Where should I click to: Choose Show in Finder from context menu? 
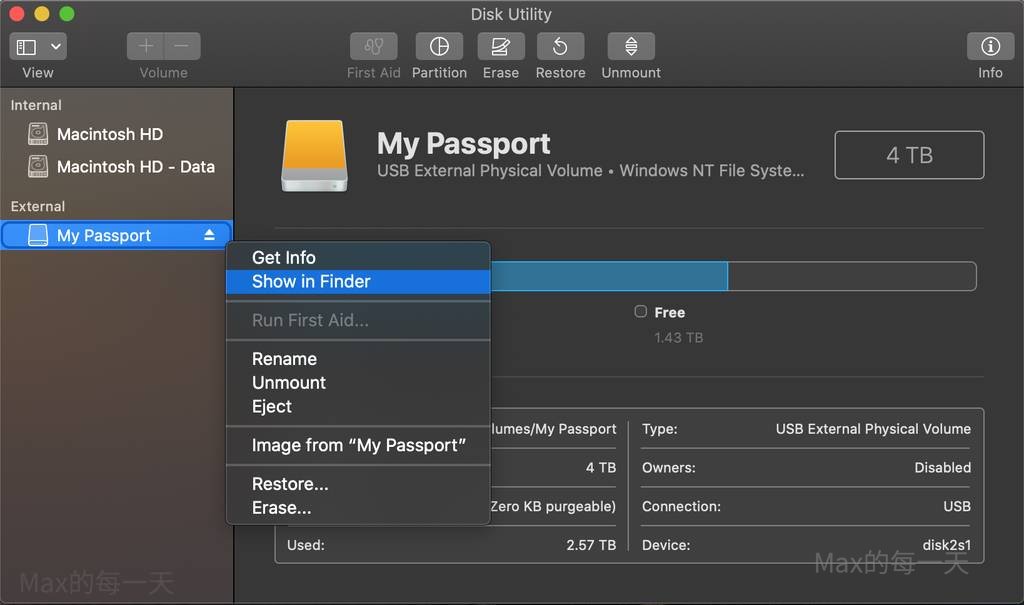[x=311, y=282]
